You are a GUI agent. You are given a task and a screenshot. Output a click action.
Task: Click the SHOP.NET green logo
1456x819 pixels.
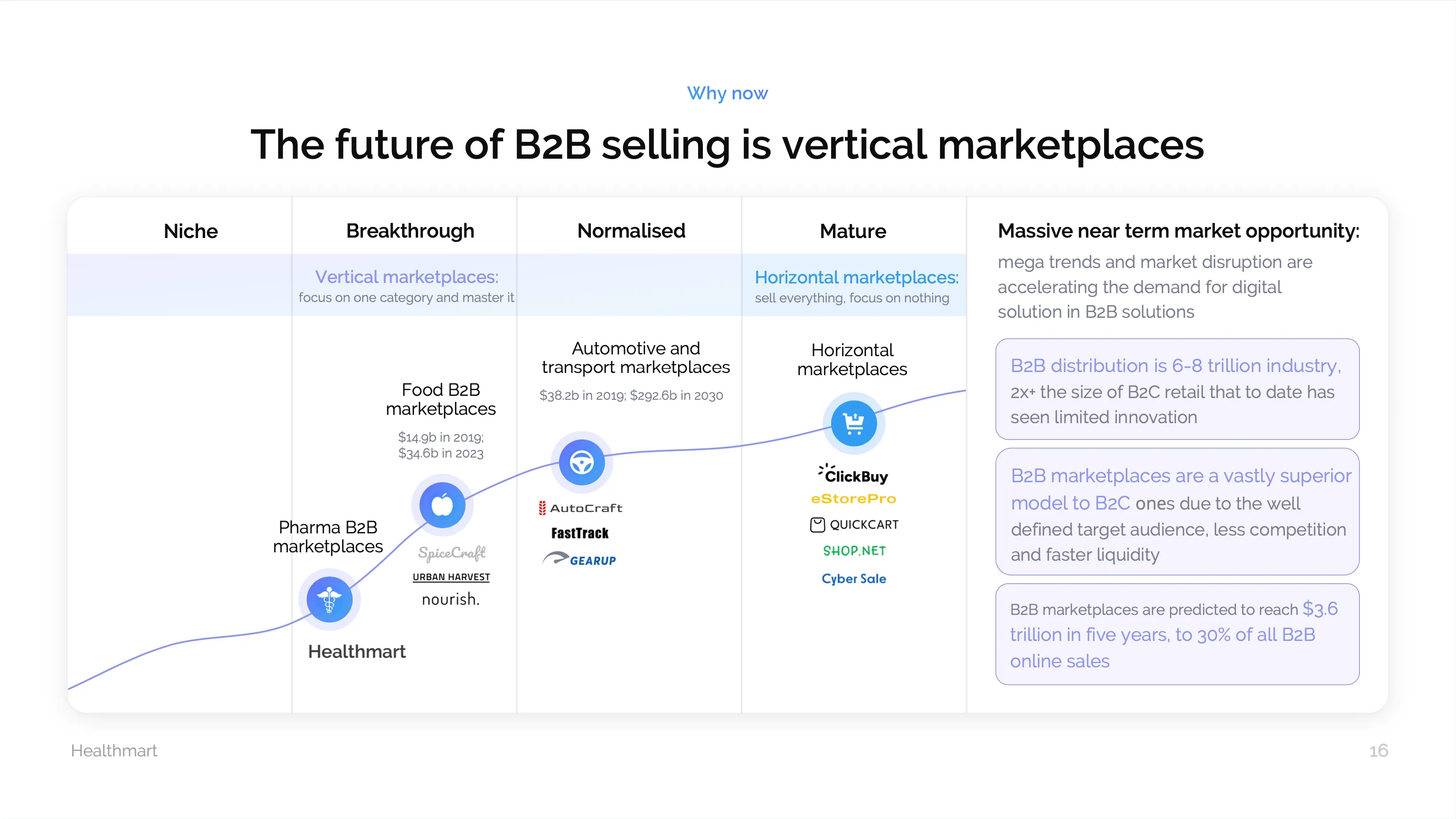click(854, 551)
